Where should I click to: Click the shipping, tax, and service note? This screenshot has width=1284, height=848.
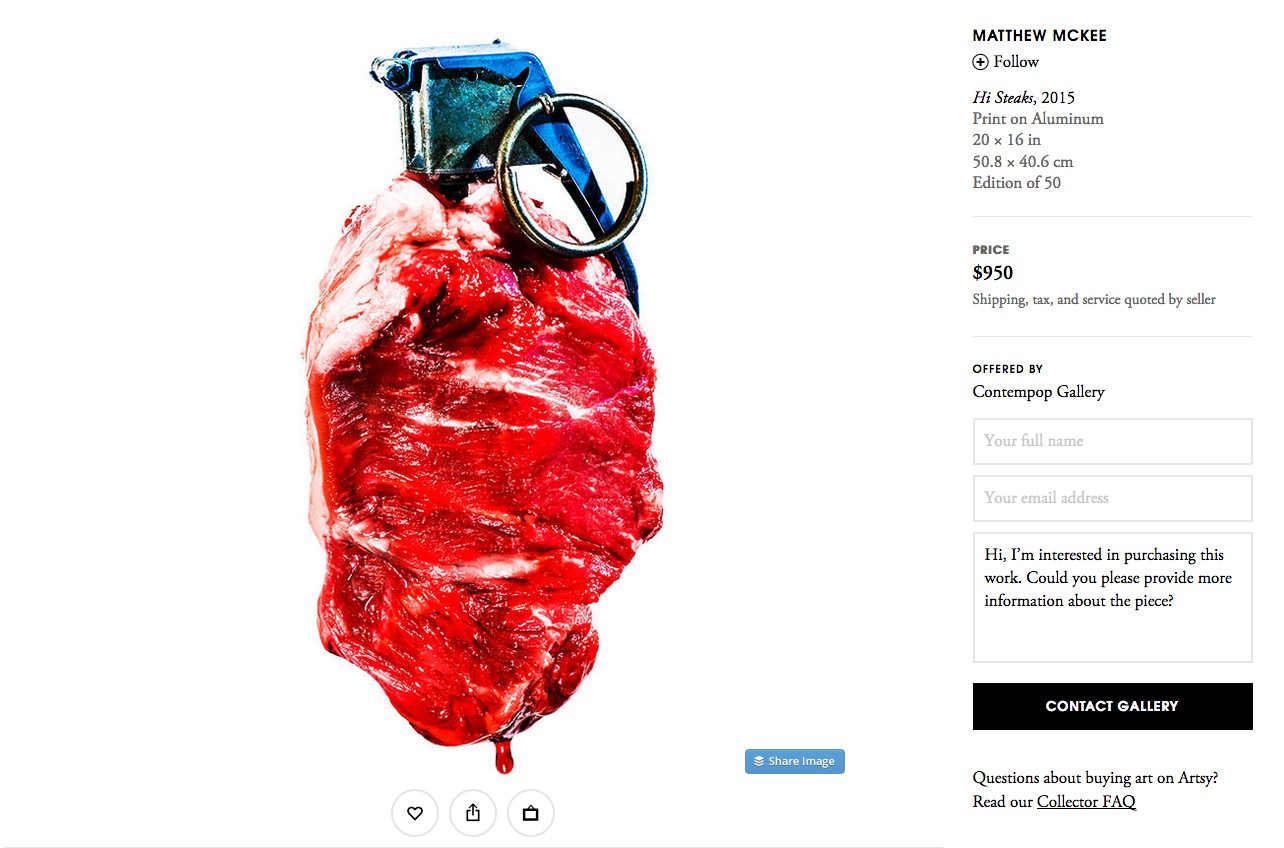click(x=1094, y=300)
